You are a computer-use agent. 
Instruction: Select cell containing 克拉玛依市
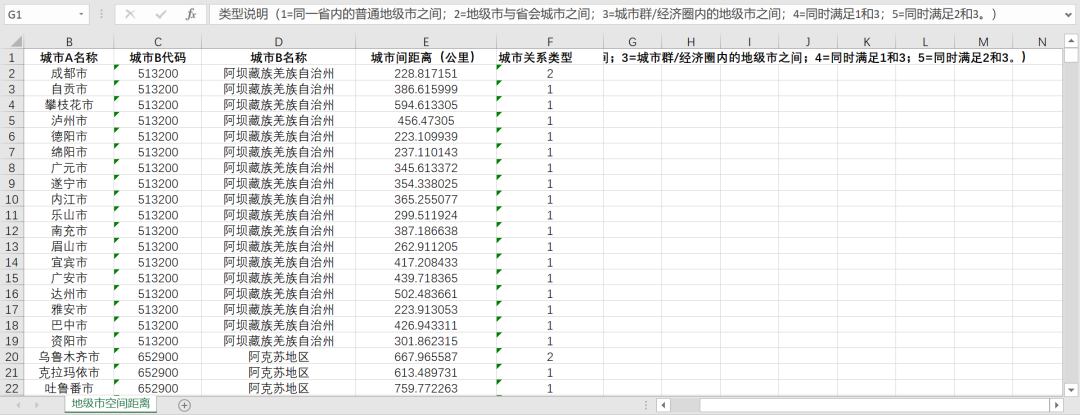point(70,372)
